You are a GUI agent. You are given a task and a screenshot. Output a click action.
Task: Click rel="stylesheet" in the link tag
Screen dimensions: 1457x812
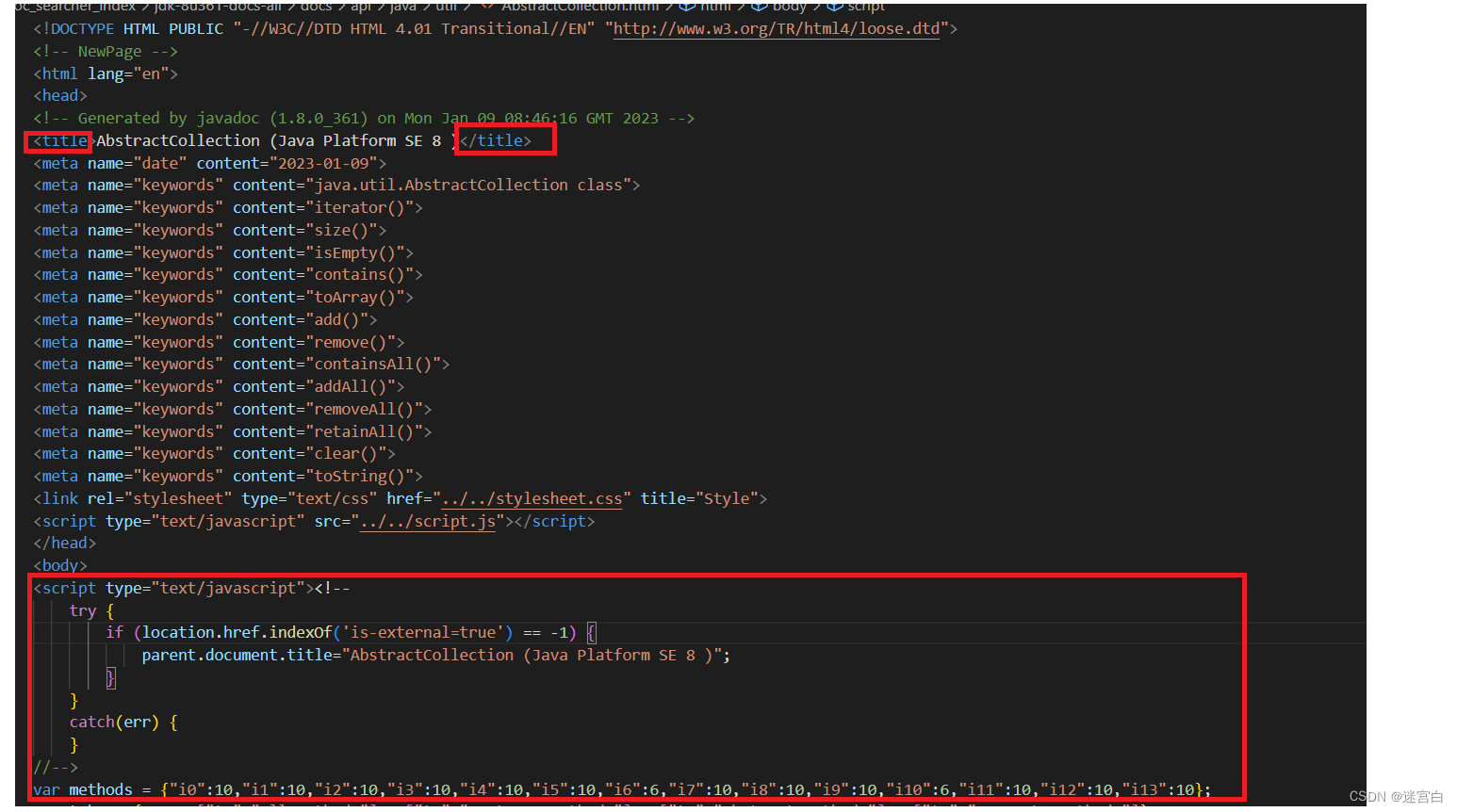[x=160, y=498]
